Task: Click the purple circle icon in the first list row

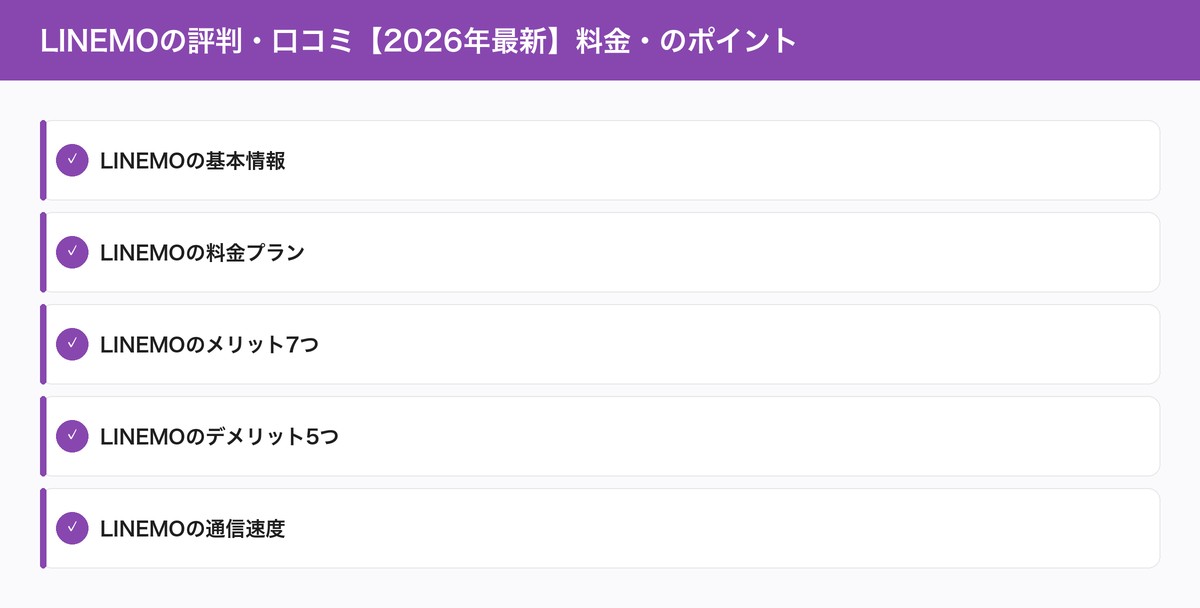Action: [x=71, y=160]
